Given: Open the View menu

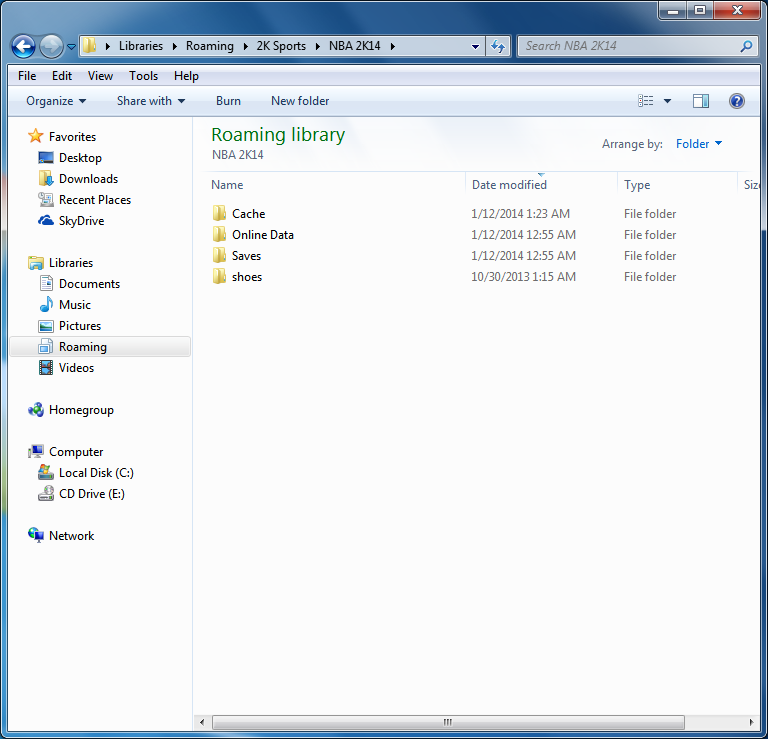Looking at the screenshot, I should (100, 76).
